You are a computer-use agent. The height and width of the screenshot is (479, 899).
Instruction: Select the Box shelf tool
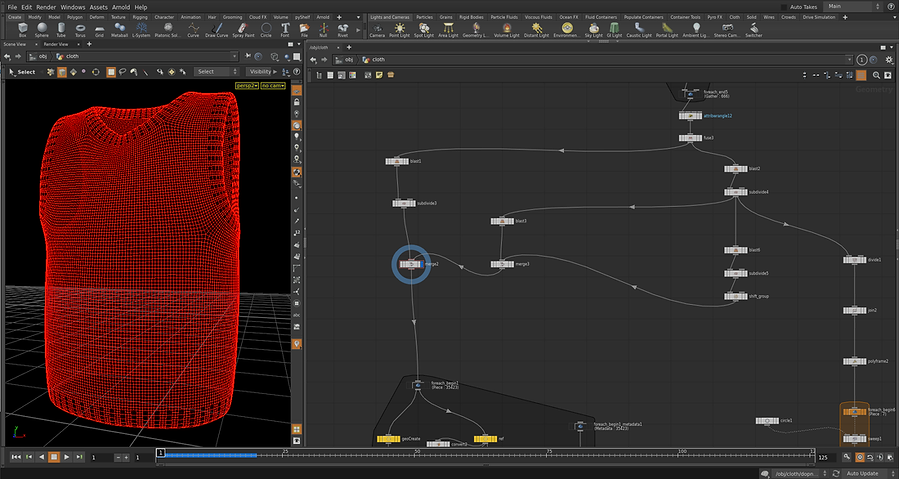(22, 30)
